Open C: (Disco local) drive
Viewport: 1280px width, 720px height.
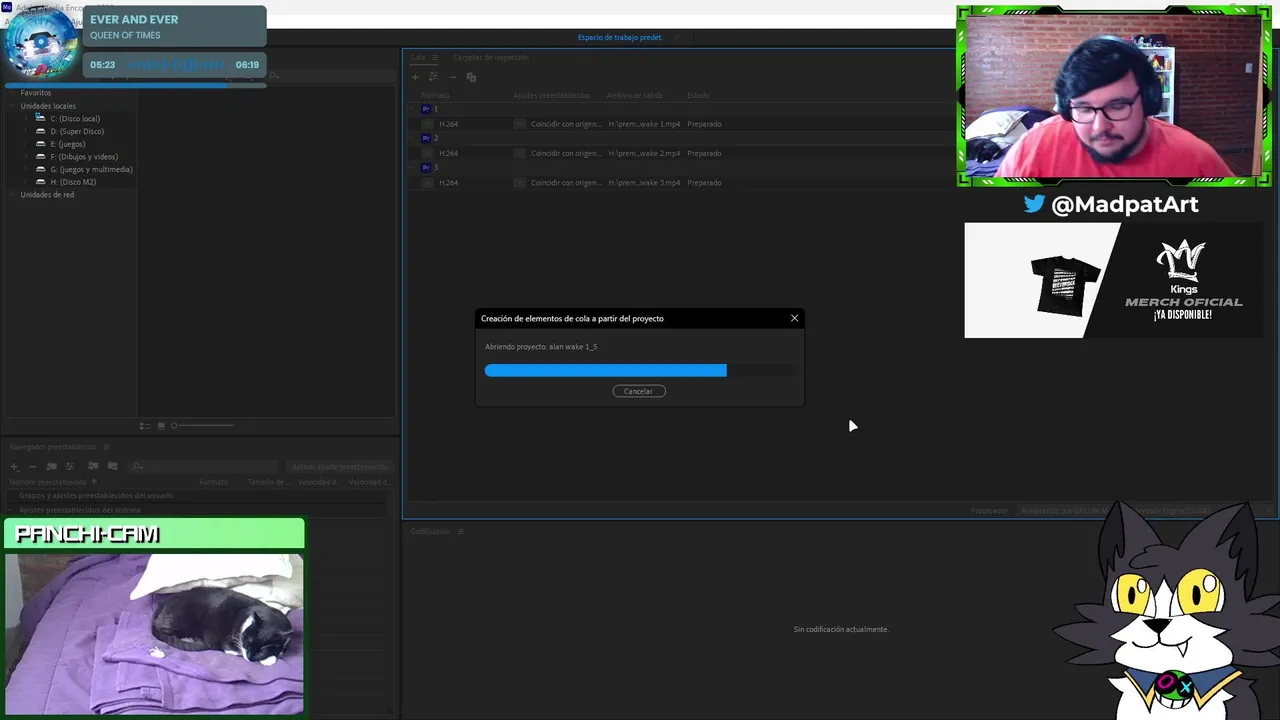75,118
